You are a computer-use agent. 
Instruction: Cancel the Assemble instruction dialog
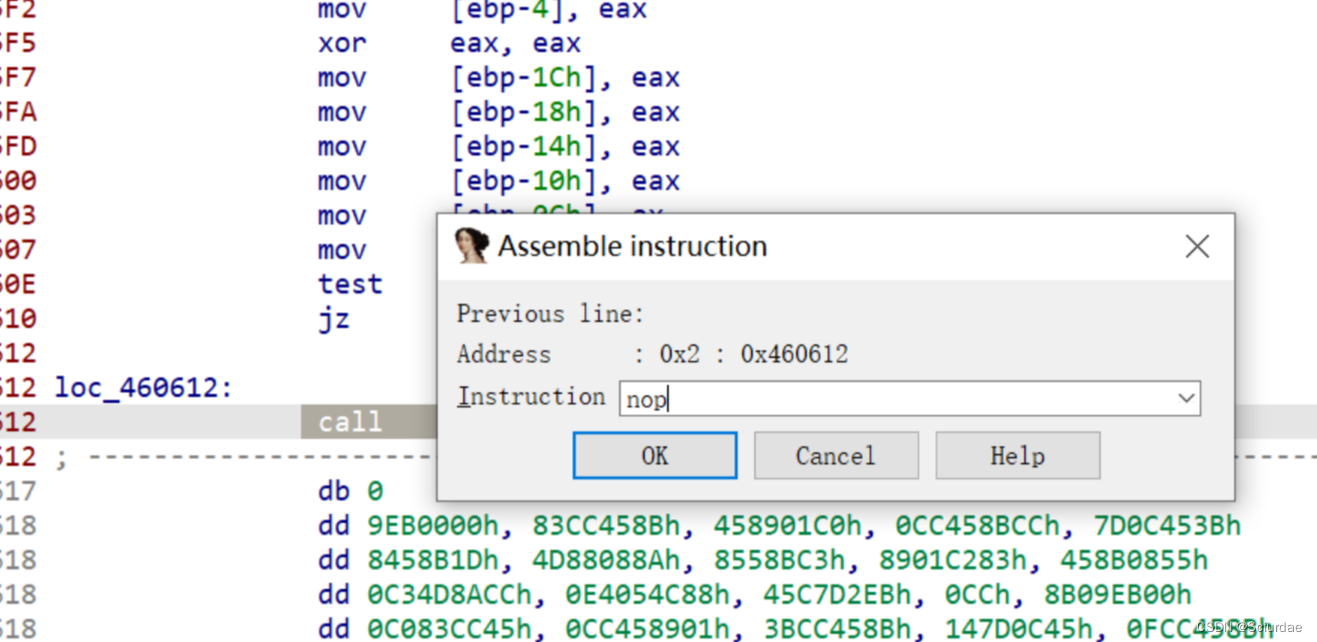(x=836, y=455)
